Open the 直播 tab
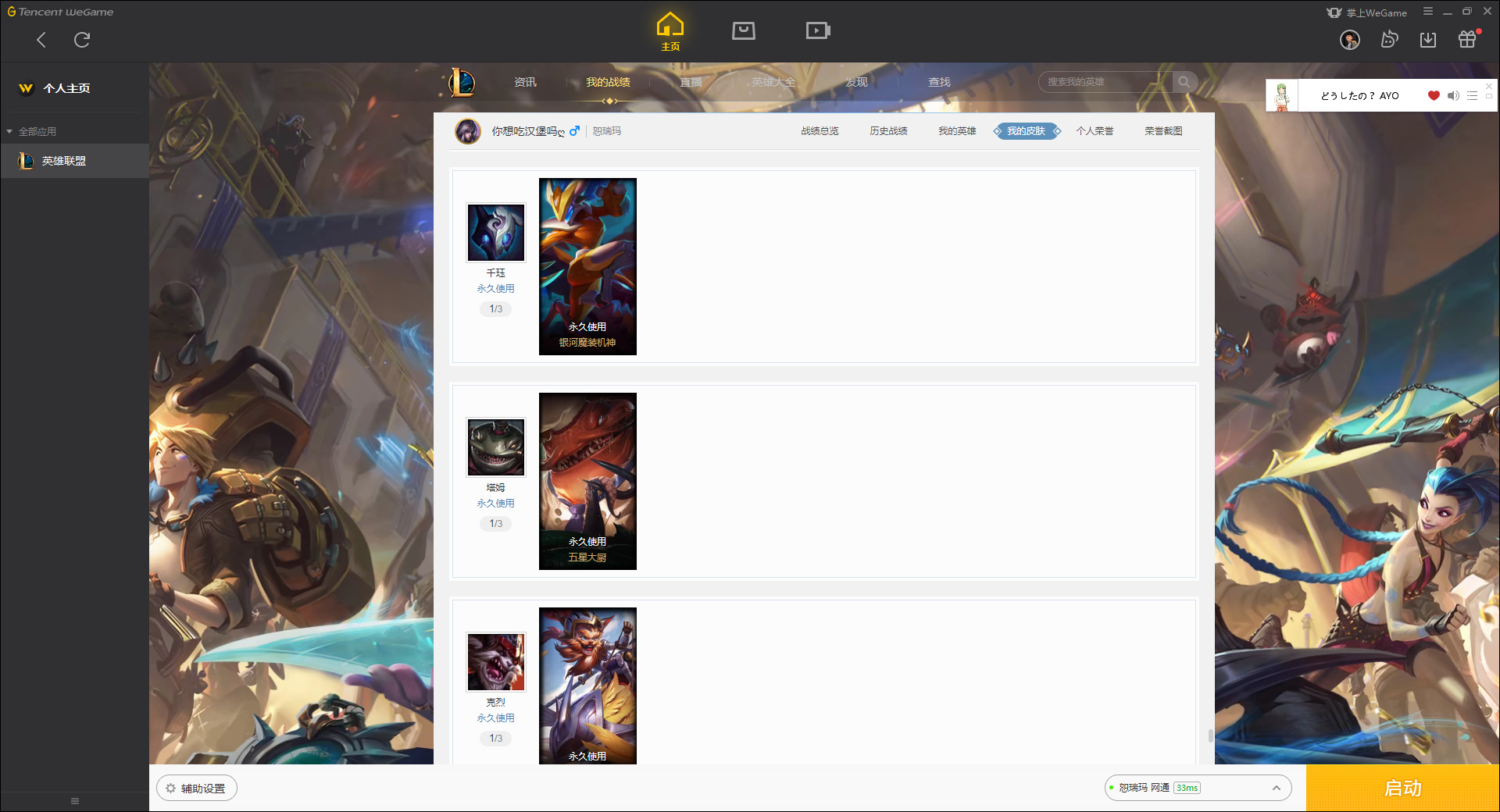 click(x=691, y=82)
